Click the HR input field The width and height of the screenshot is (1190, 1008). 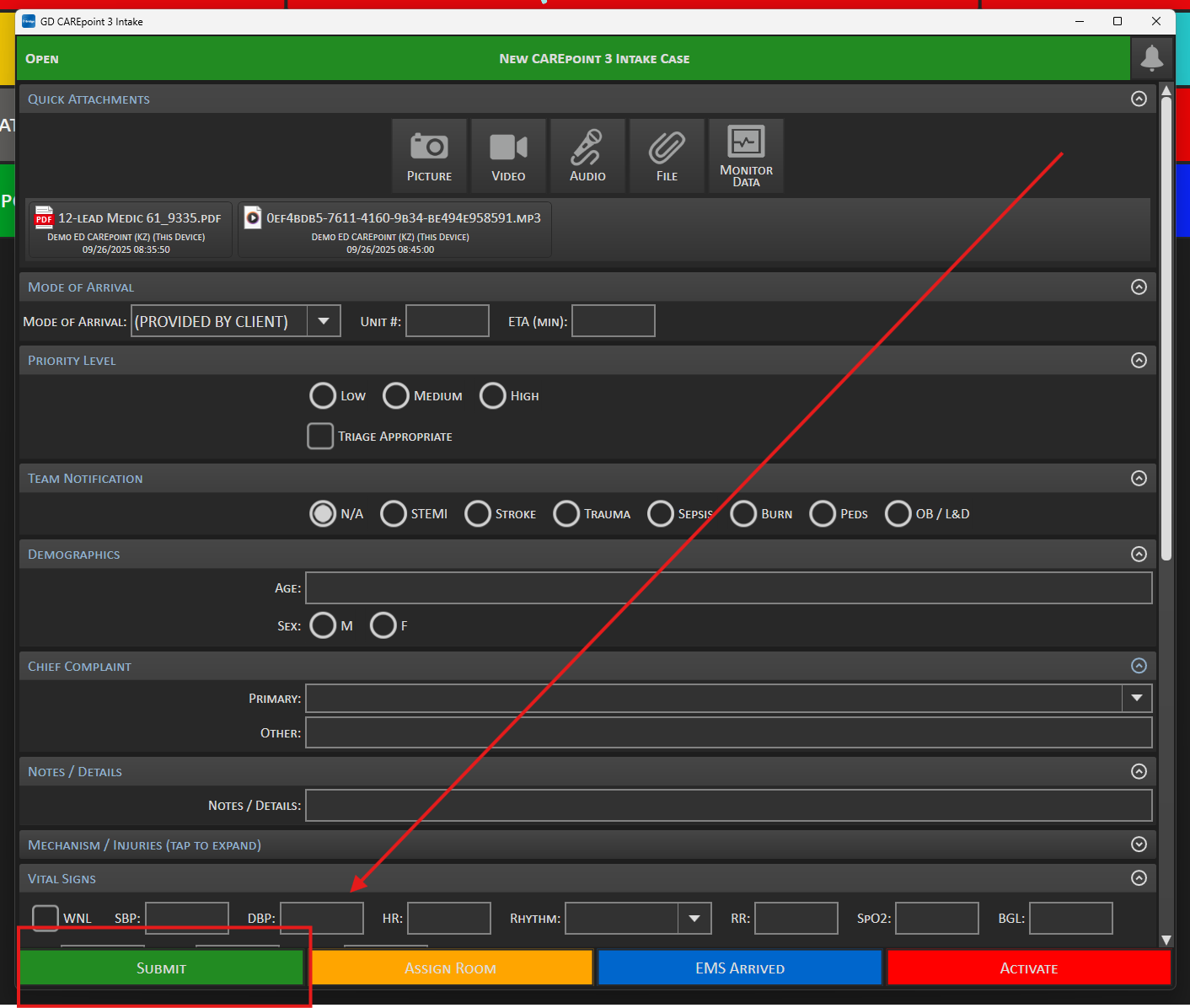449,918
